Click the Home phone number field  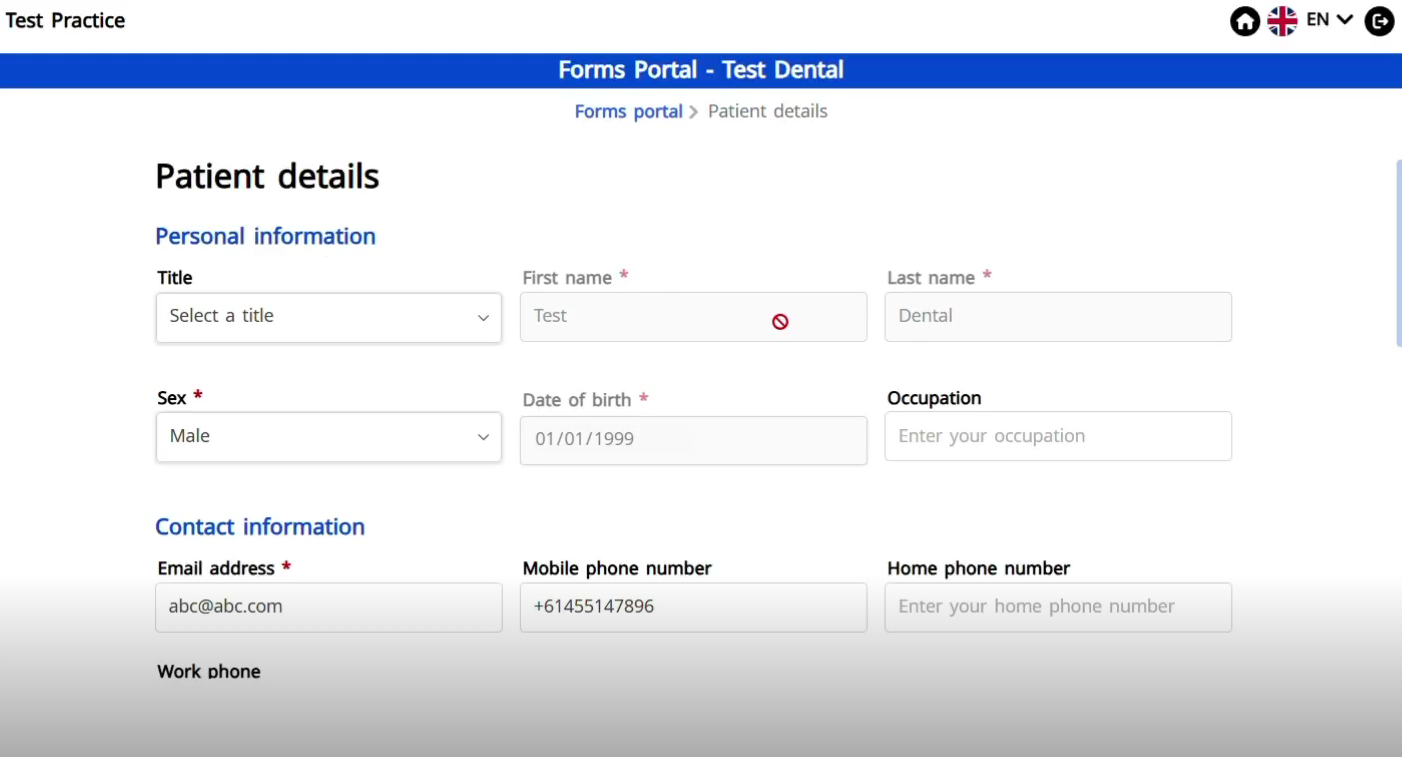coord(1057,607)
